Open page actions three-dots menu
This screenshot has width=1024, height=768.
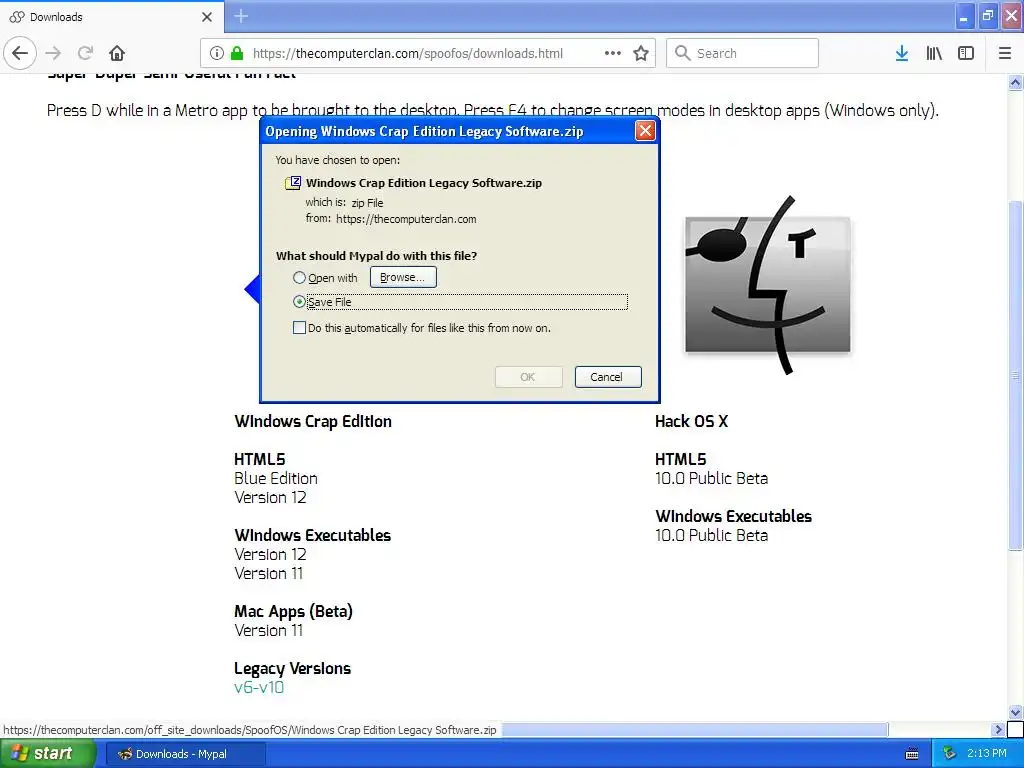click(x=613, y=53)
